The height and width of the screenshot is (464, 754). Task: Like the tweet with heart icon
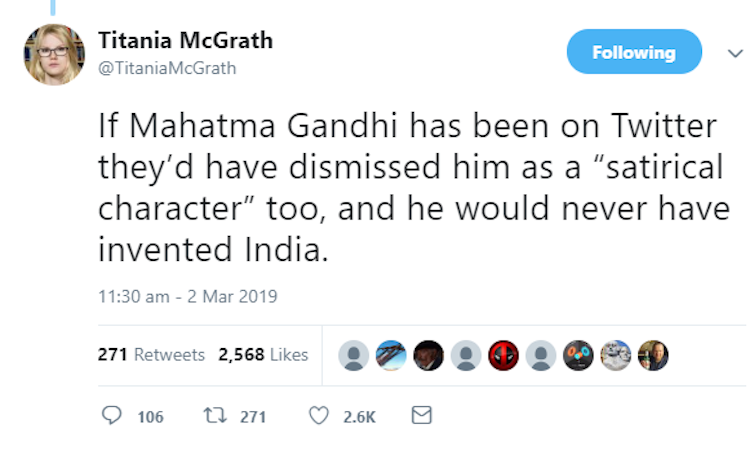point(319,416)
